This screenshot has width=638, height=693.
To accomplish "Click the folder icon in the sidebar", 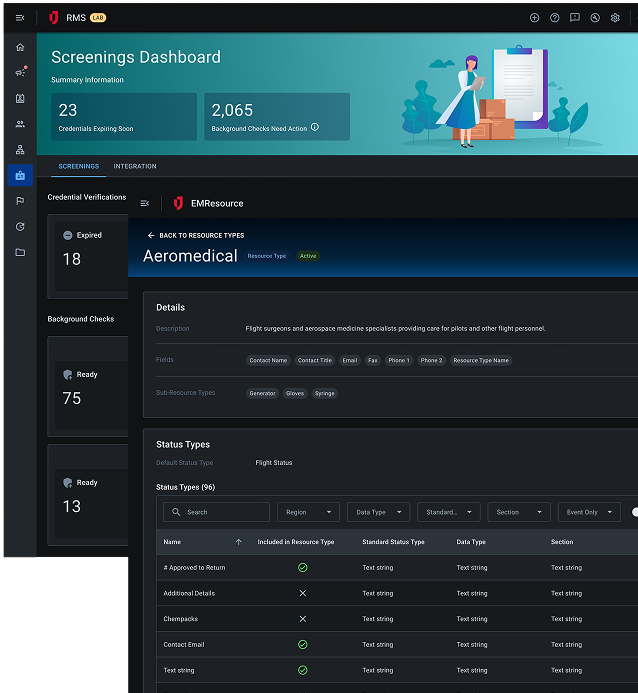I will (x=20, y=252).
